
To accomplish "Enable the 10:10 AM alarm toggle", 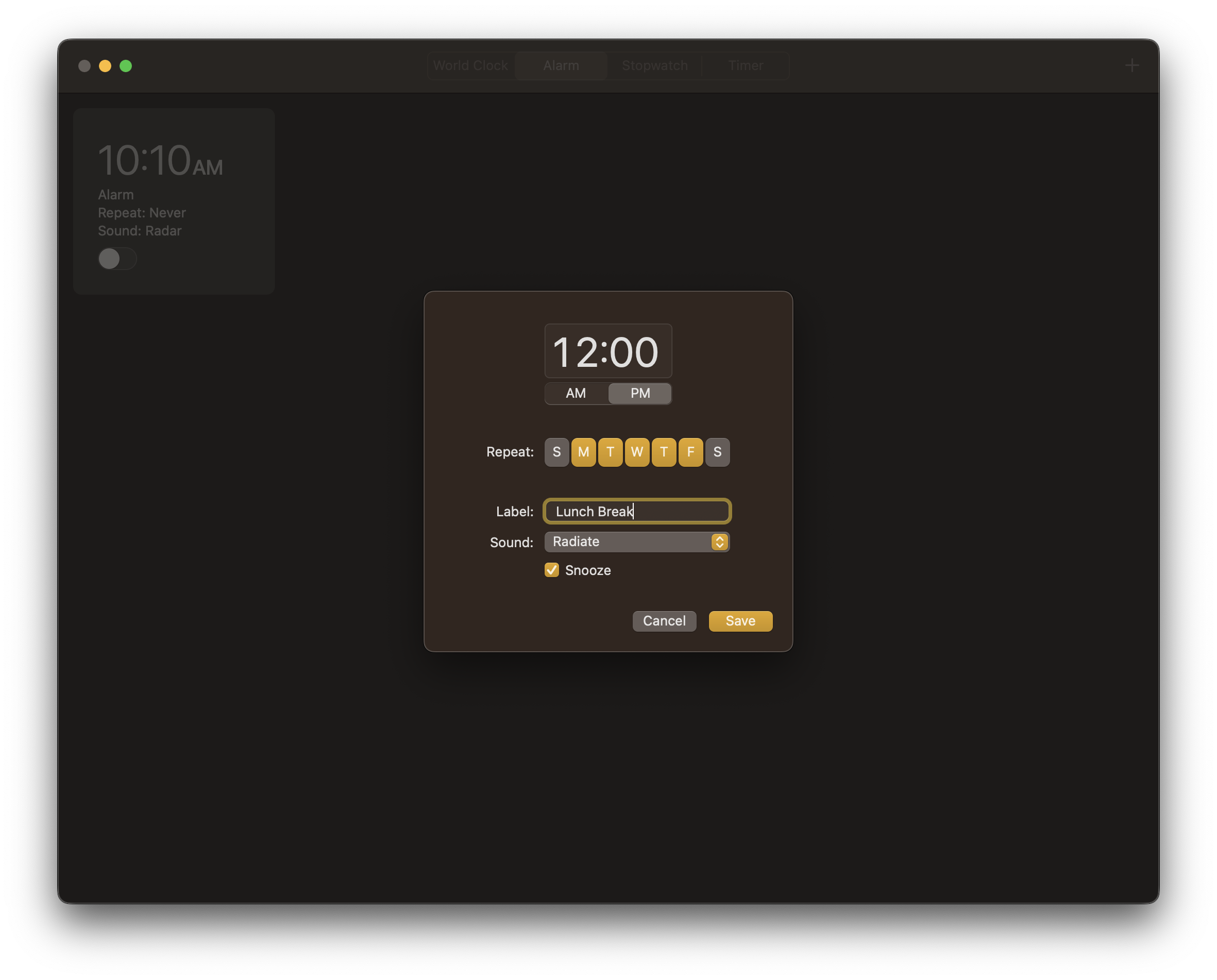I will tap(117, 259).
